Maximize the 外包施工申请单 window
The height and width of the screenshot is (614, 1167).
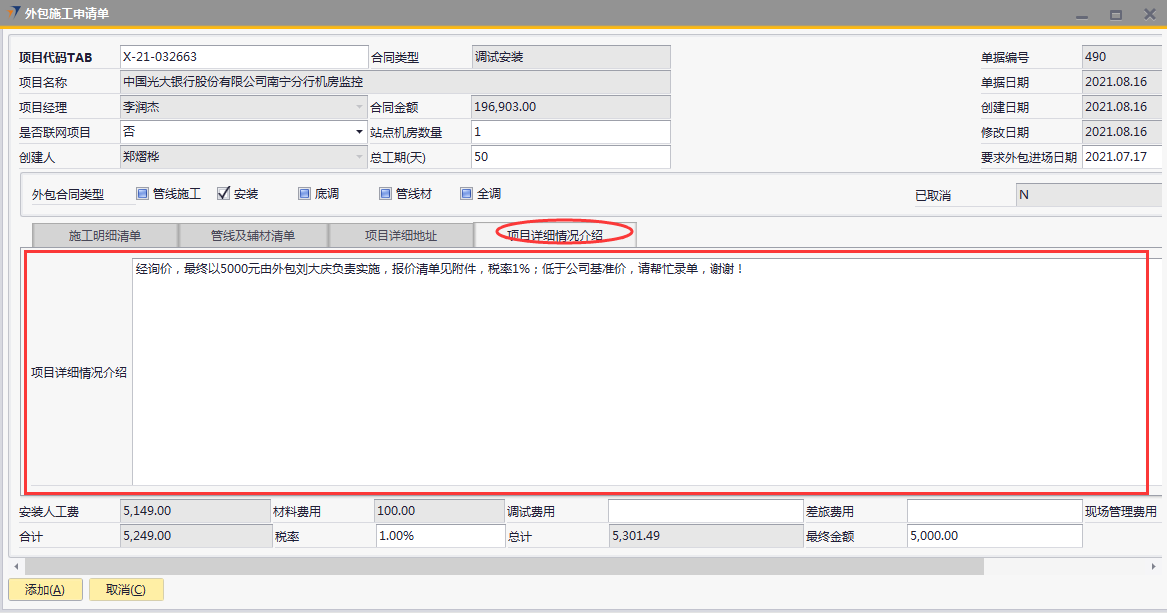click(x=1116, y=14)
